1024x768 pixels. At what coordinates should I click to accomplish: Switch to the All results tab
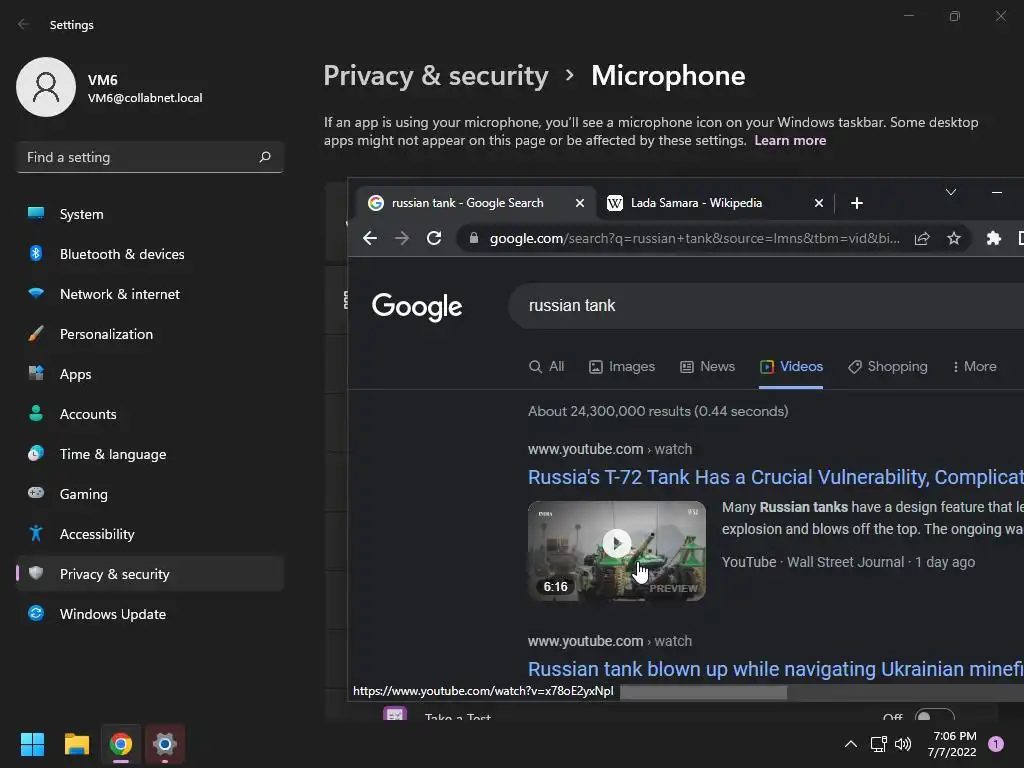pos(546,366)
